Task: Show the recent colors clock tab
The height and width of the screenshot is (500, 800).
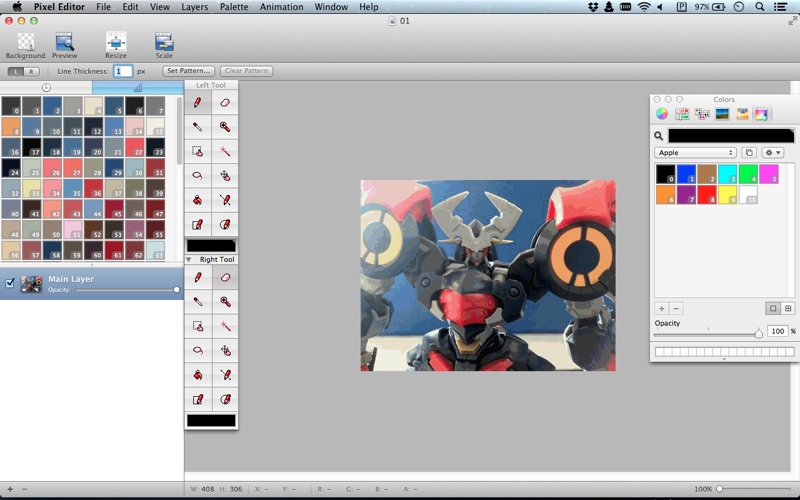Action: 46,88
